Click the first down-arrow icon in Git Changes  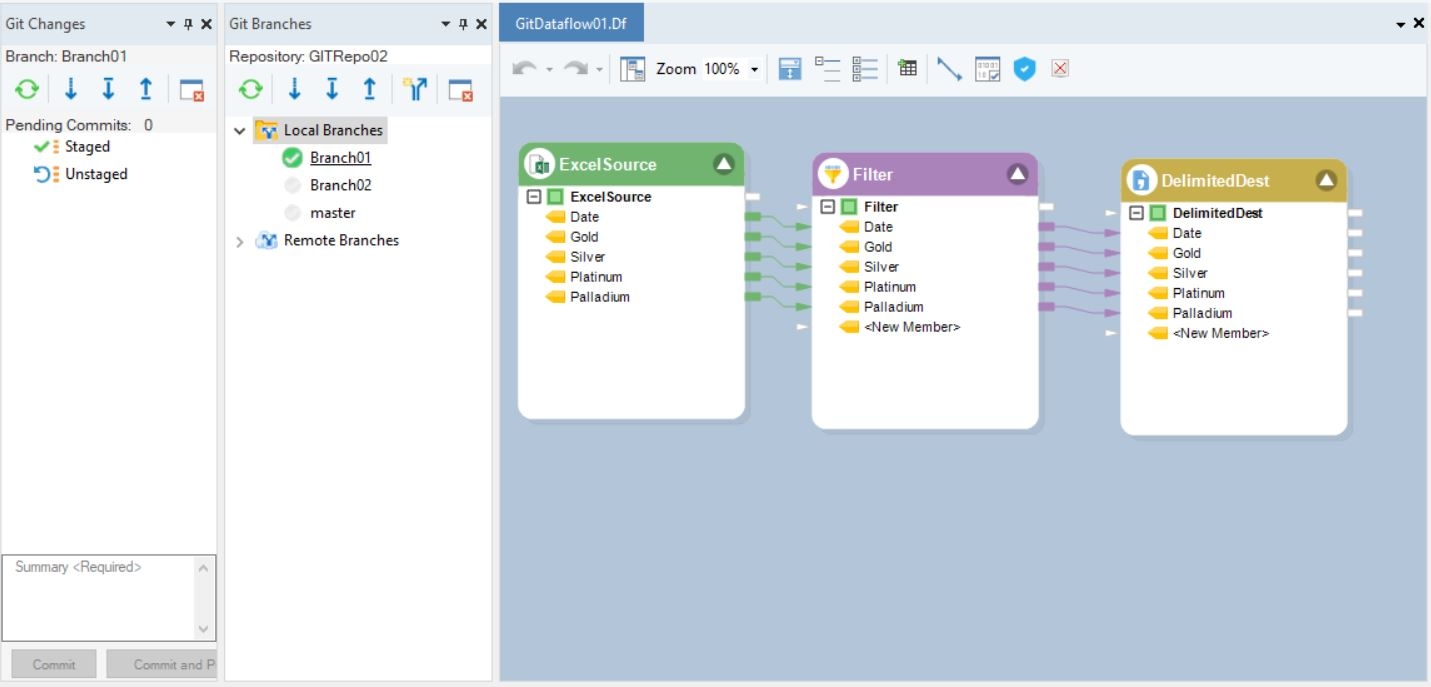(x=71, y=90)
